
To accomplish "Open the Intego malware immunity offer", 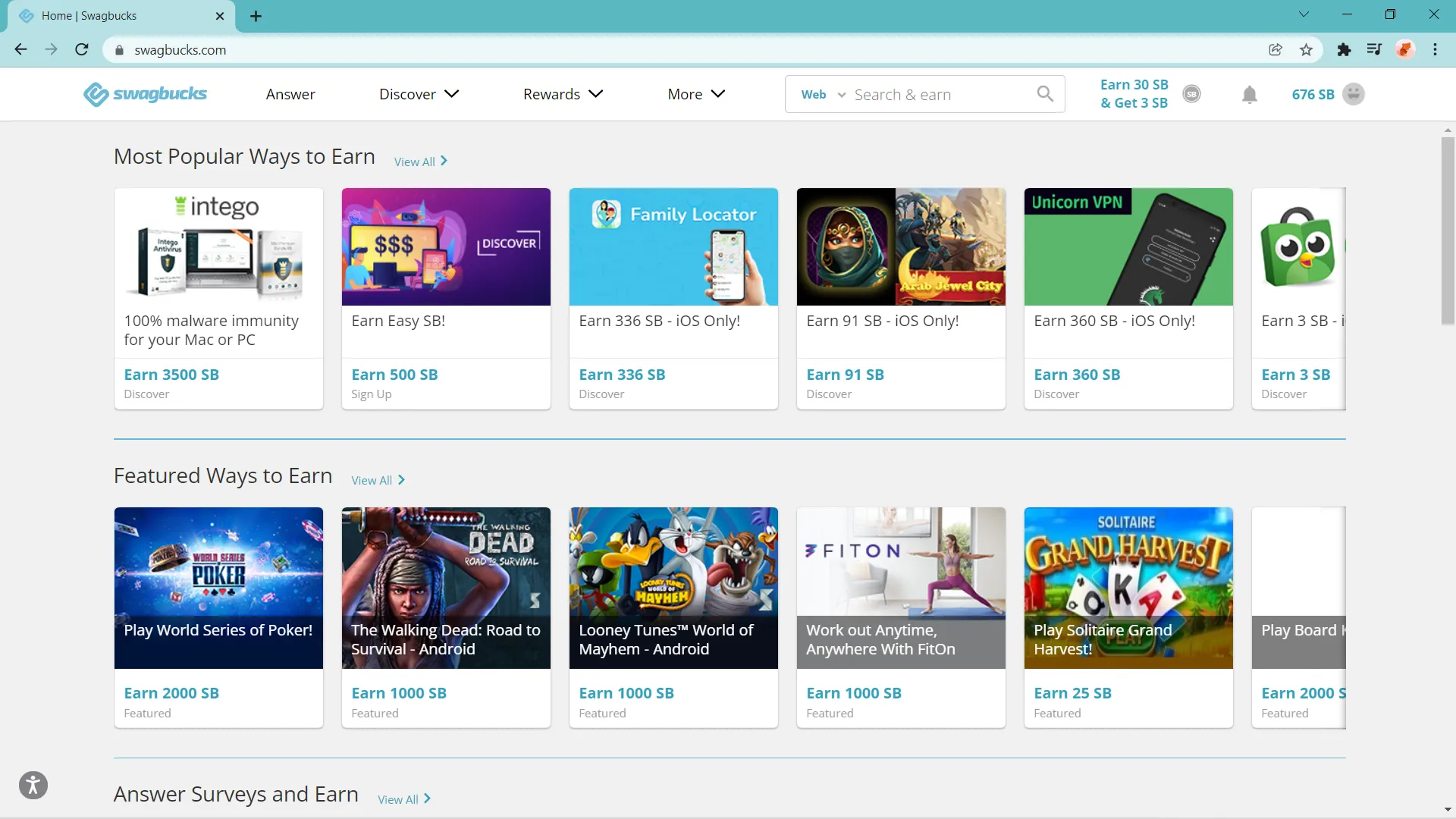I will tap(218, 299).
